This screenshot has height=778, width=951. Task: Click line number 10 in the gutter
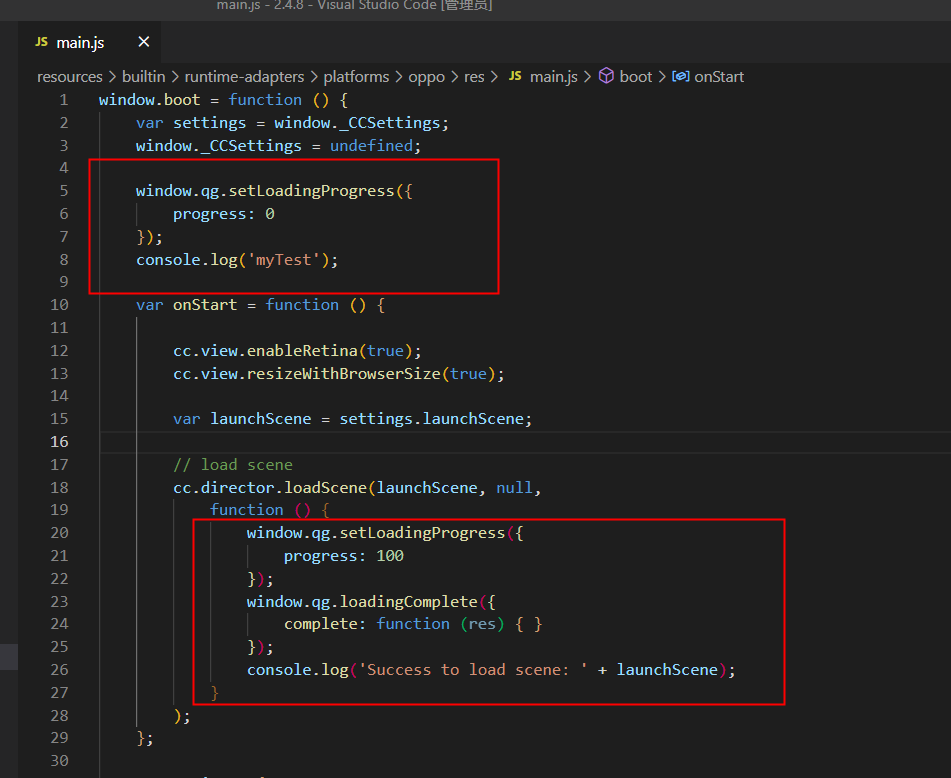59,305
